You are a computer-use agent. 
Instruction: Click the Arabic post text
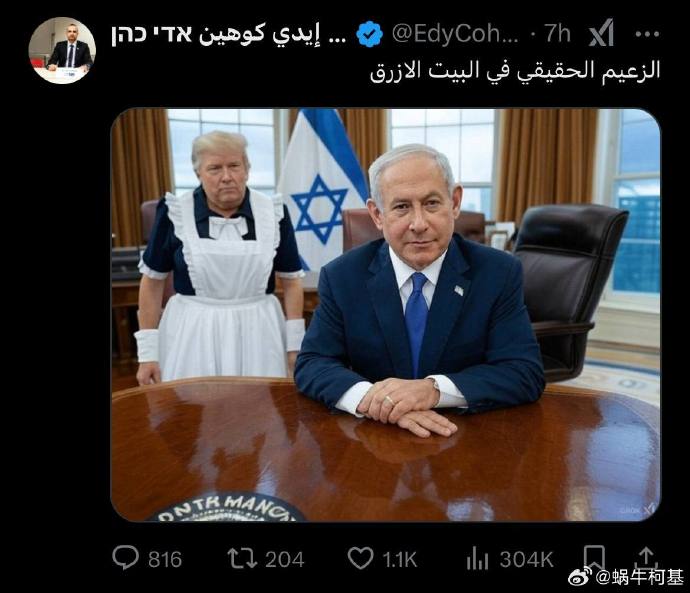515,71
